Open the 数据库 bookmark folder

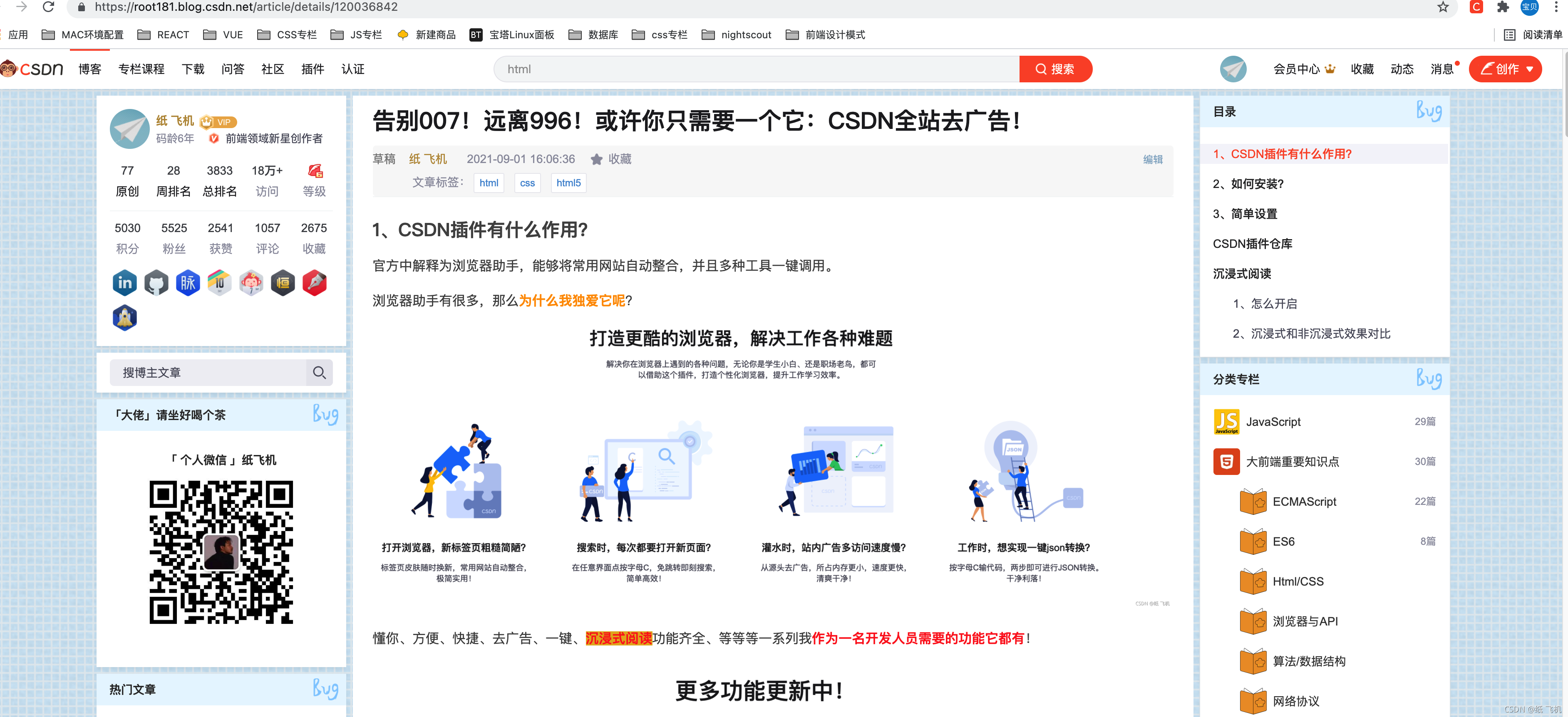point(593,35)
